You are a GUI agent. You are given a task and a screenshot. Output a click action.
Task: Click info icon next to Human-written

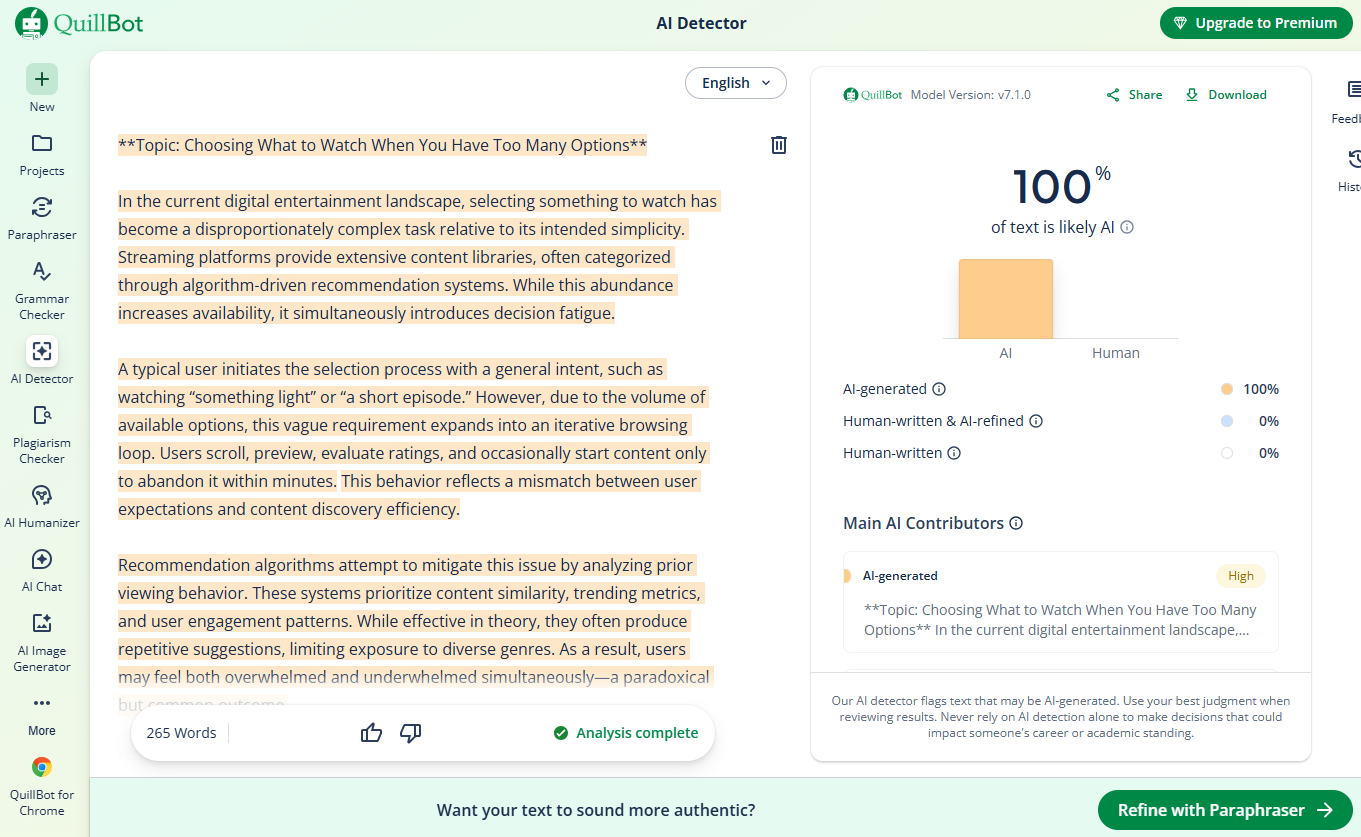(x=954, y=453)
